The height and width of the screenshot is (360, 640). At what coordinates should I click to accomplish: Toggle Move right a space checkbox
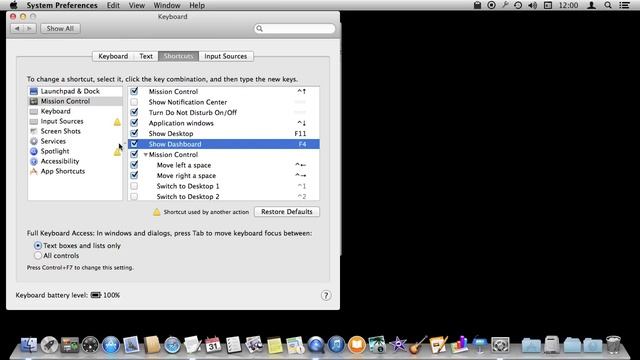pyautogui.click(x=134, y=176)
